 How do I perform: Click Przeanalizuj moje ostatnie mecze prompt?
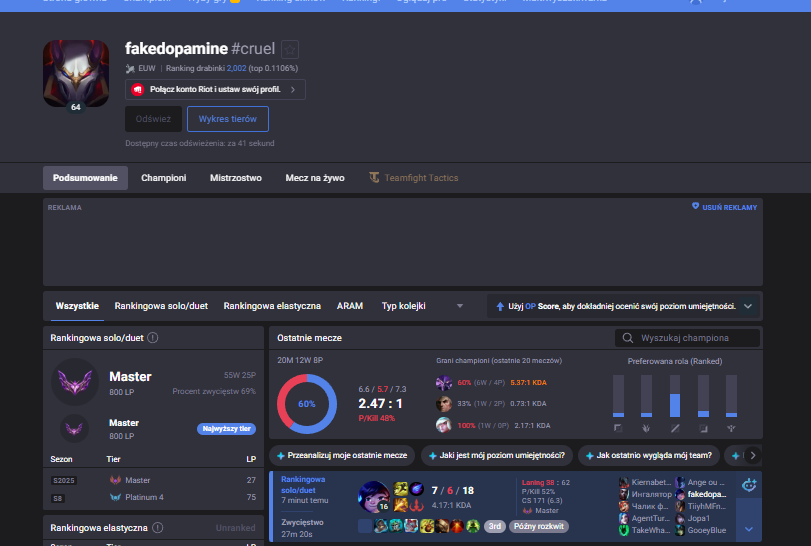tap(342, 456)
